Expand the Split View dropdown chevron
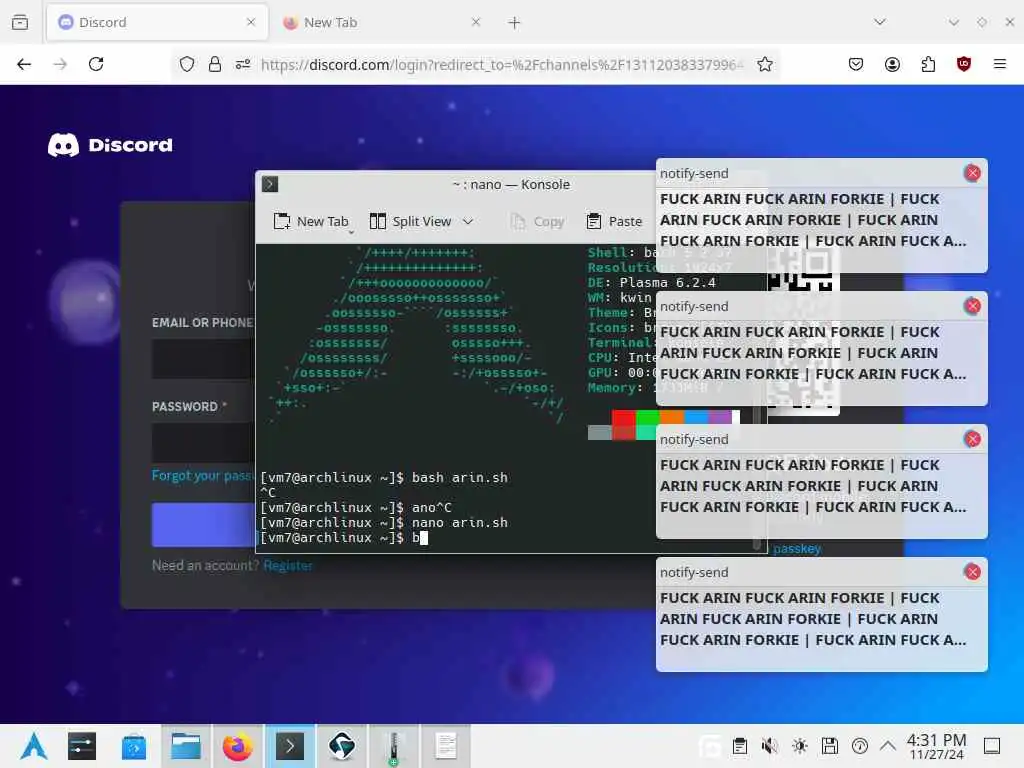Screen dimensions: 1024x768 point(468,221)
